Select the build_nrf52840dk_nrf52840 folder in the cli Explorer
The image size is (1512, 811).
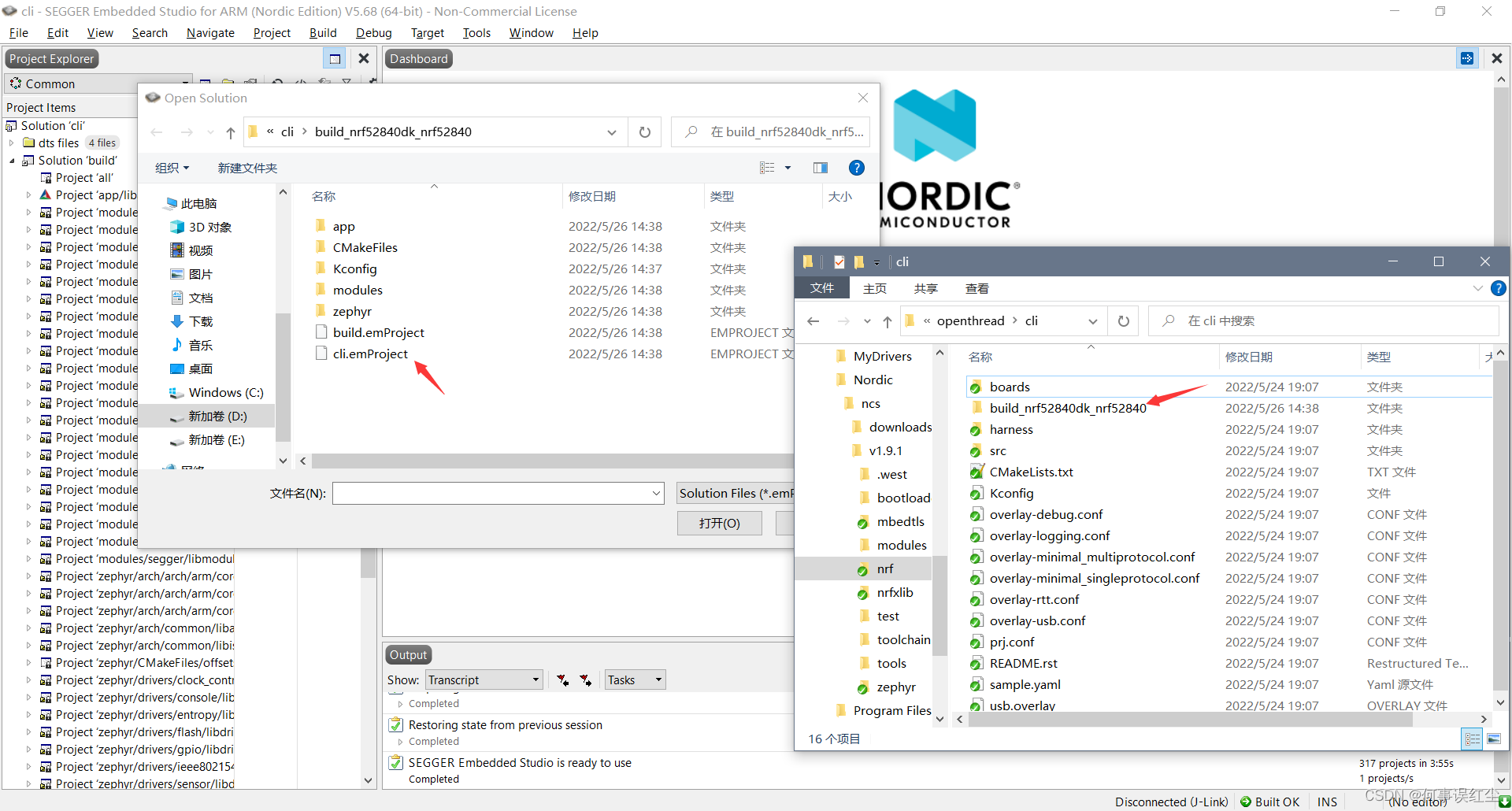pyautogui.click(x=1068, y=408)
